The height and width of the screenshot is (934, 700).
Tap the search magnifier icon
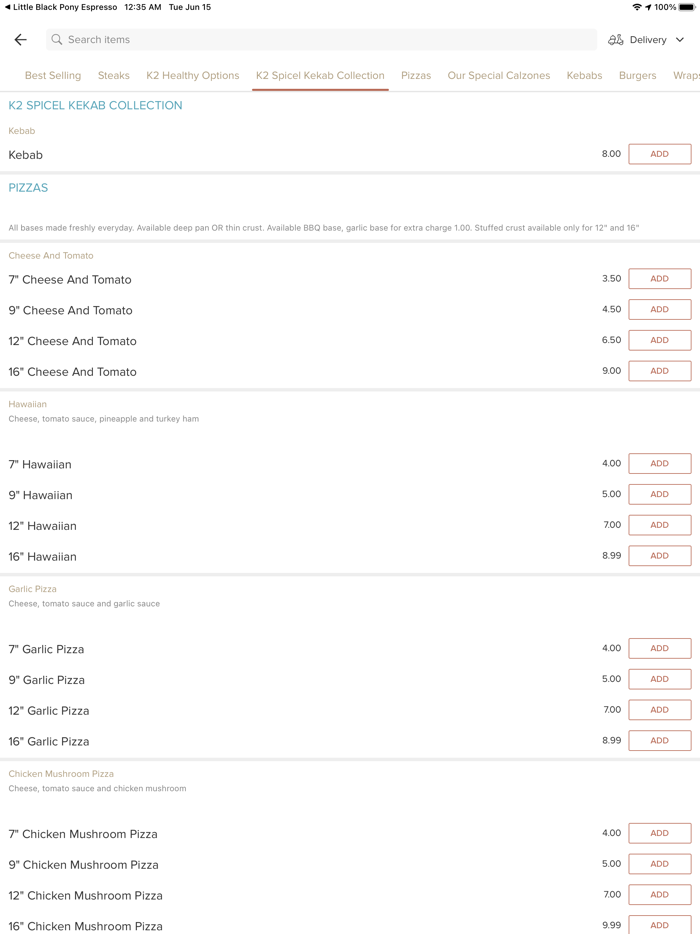[x=57, y=40]
